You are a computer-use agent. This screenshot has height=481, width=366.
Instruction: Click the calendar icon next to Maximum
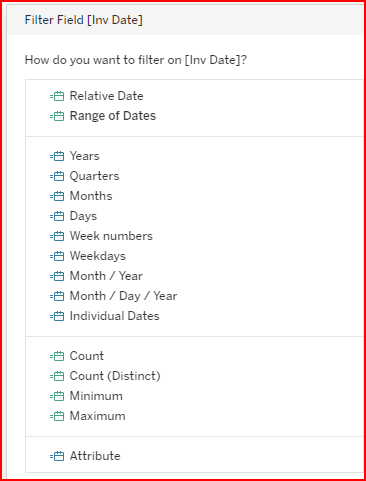tap(57, 416)
